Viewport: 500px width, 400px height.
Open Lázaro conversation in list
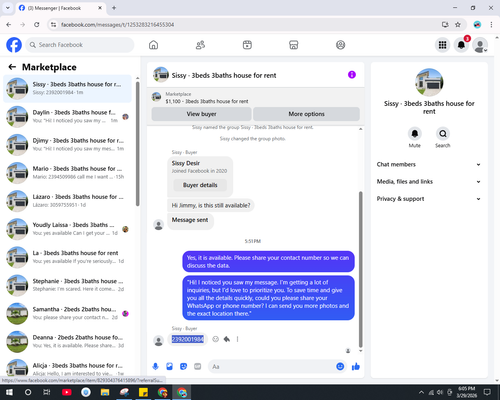67,201
